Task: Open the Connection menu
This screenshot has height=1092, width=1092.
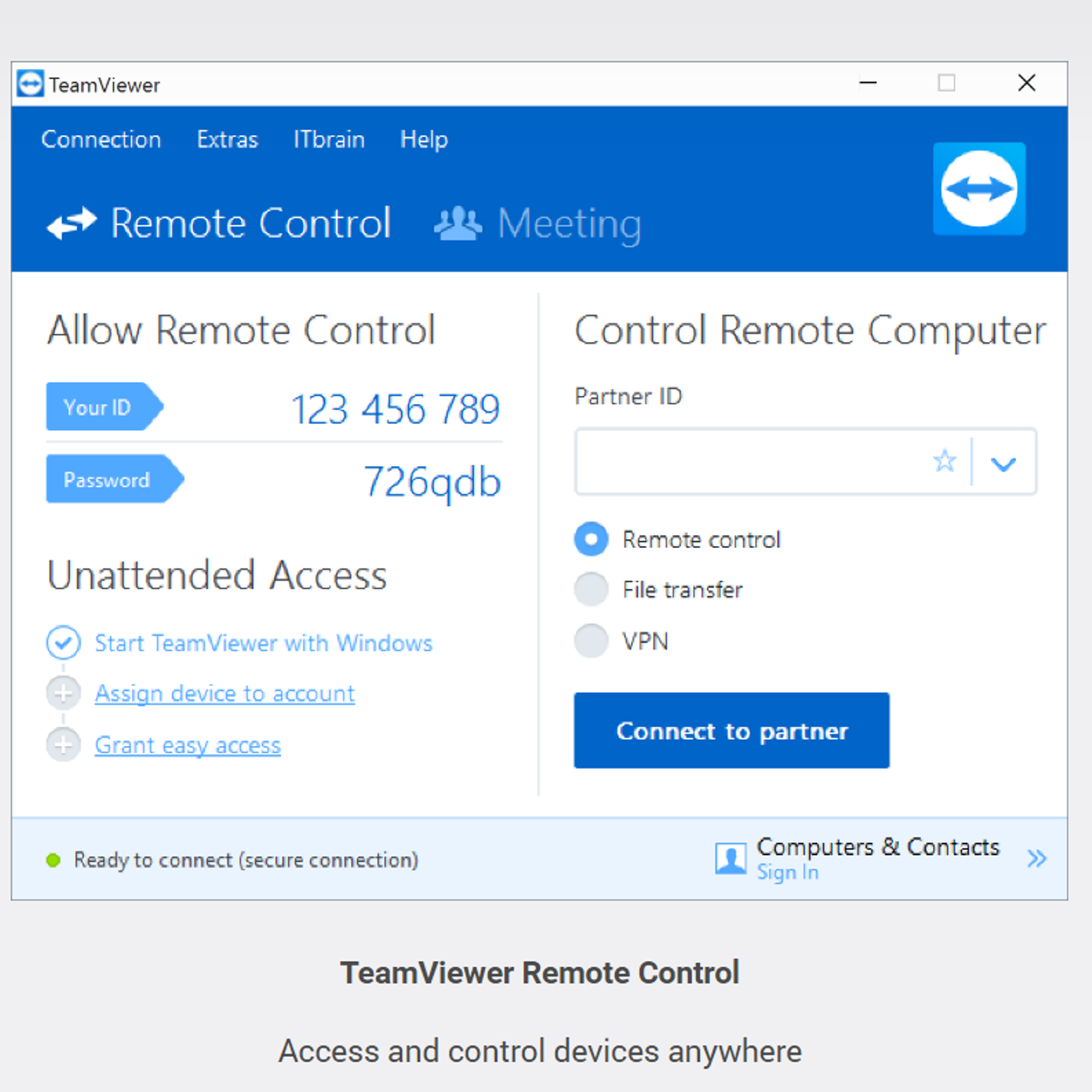Action: click(x=101, y=139)
